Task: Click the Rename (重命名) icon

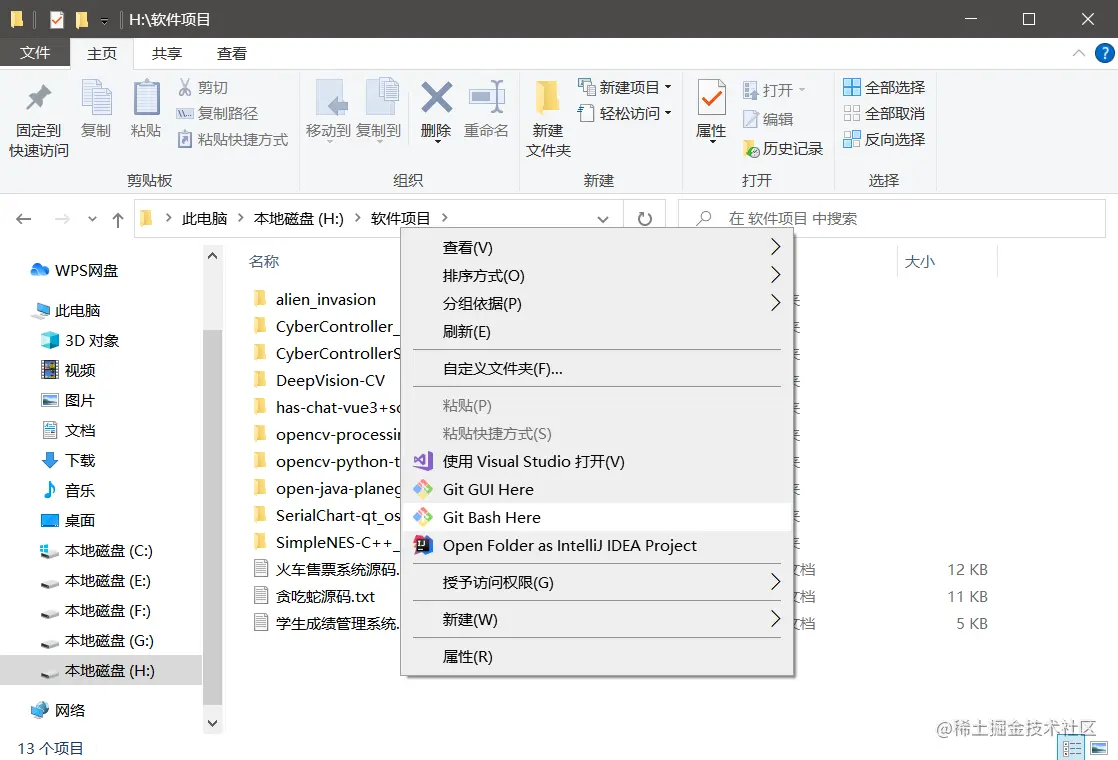Action: point(487,97)
